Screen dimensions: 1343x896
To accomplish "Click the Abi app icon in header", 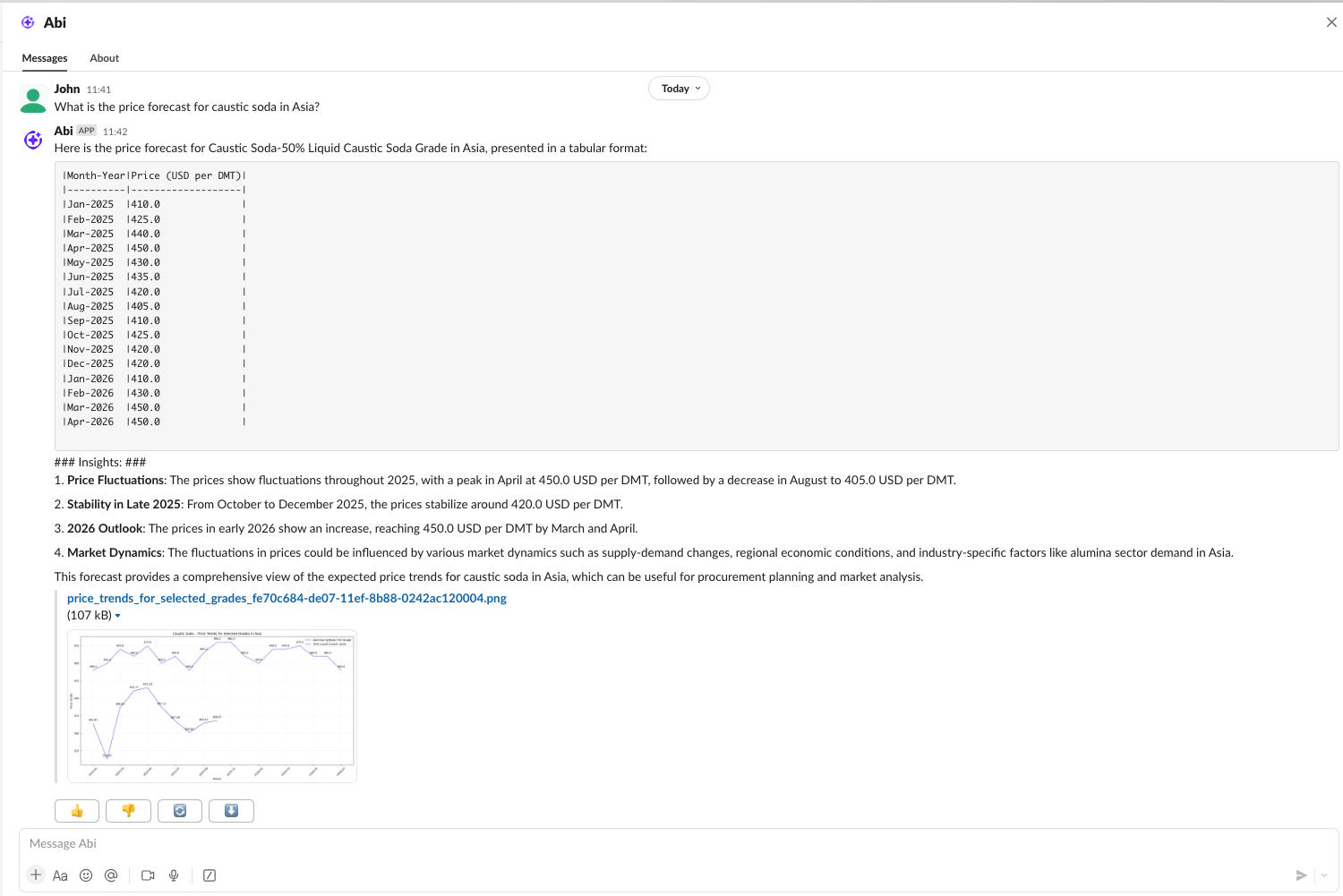I will (x=28, y=22).
